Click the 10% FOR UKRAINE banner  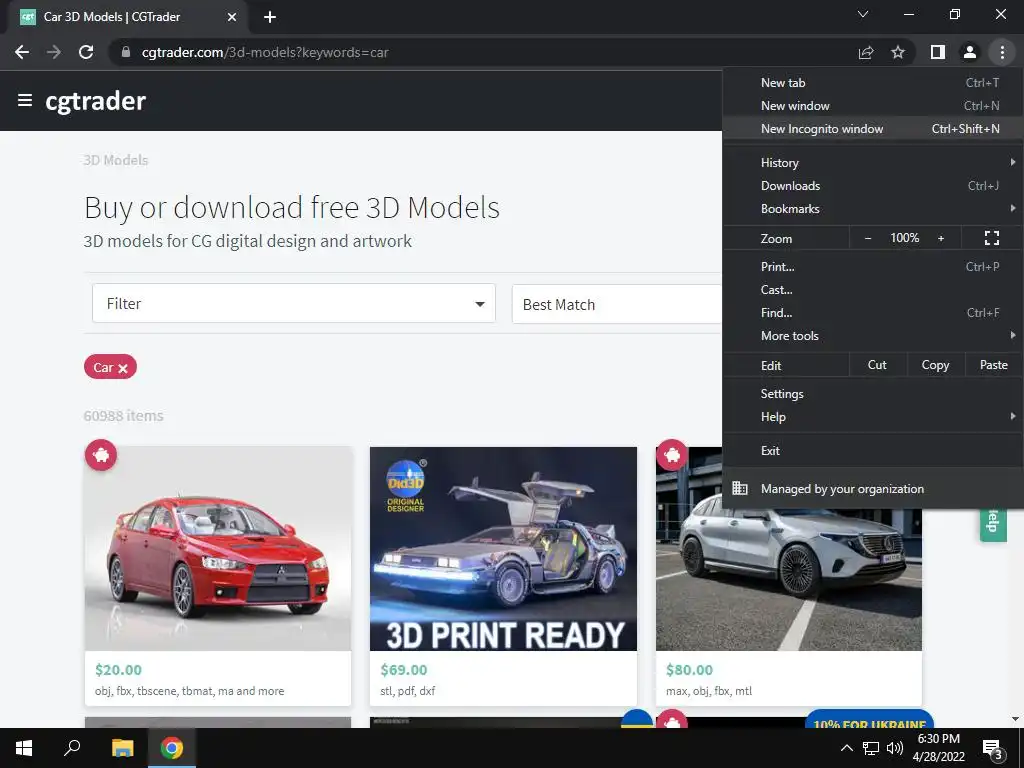click(869, 720)
